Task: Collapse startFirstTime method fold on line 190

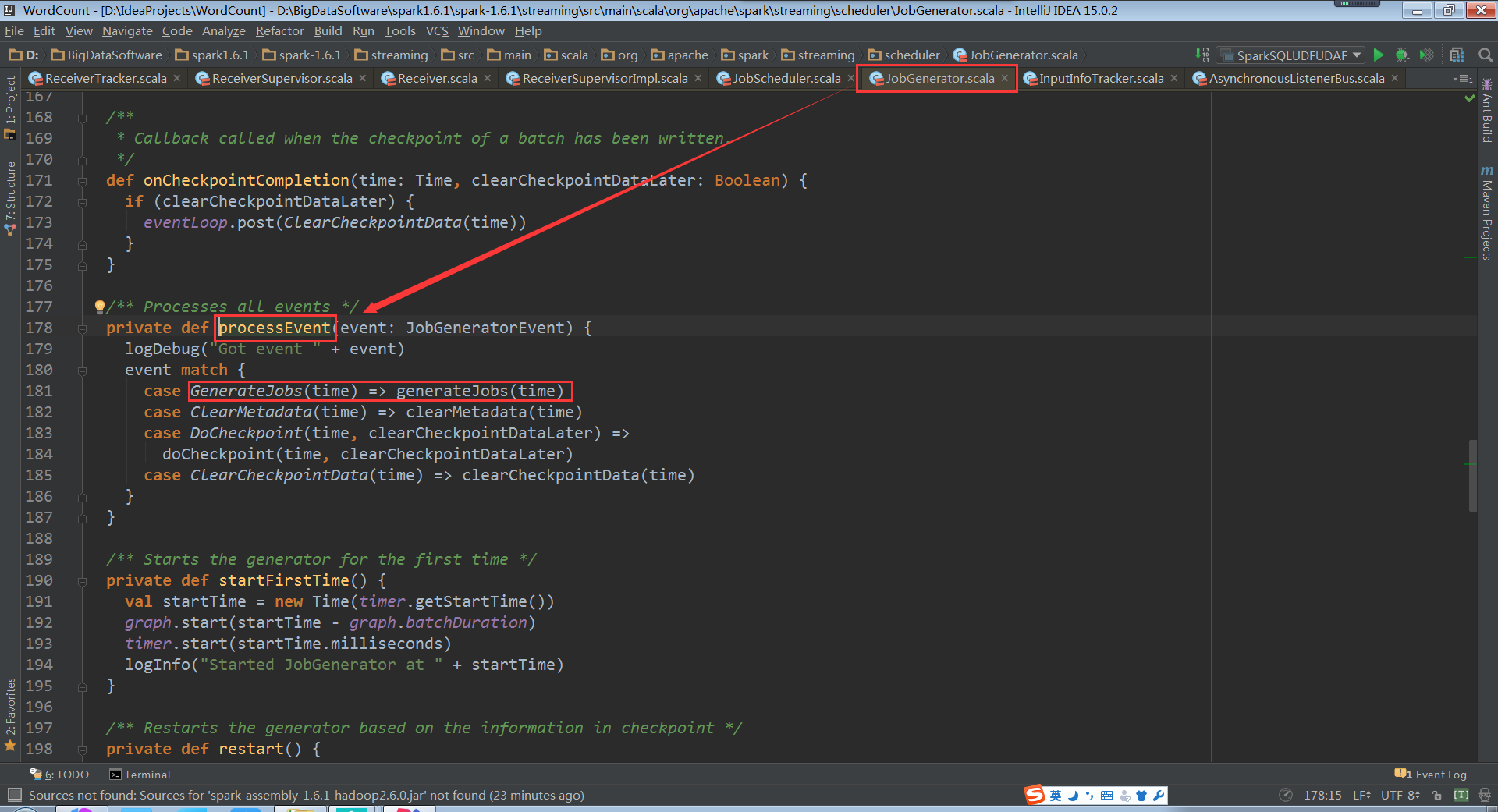Action: point(82,581)
